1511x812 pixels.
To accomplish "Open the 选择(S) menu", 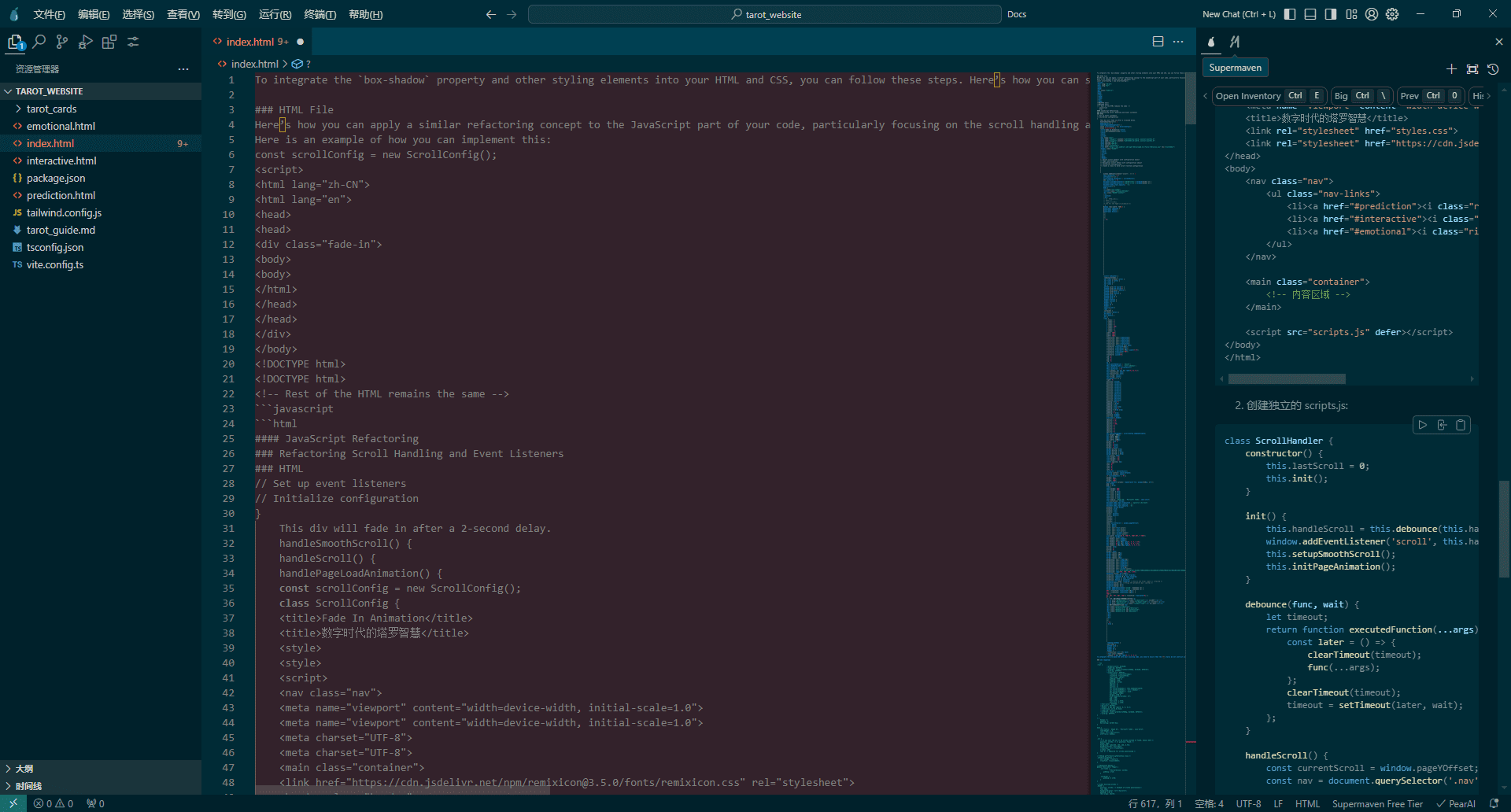I will 138,14.
